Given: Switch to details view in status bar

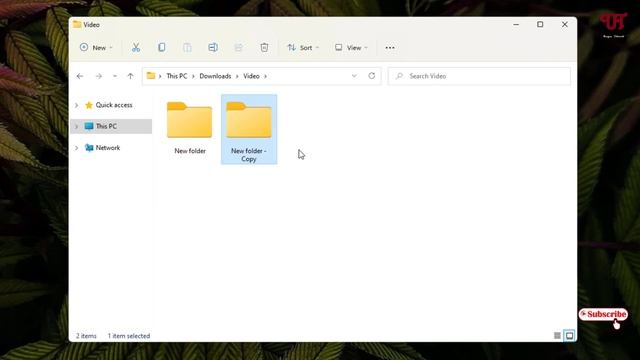Looking at the screenshot, I should coord(557,336).
